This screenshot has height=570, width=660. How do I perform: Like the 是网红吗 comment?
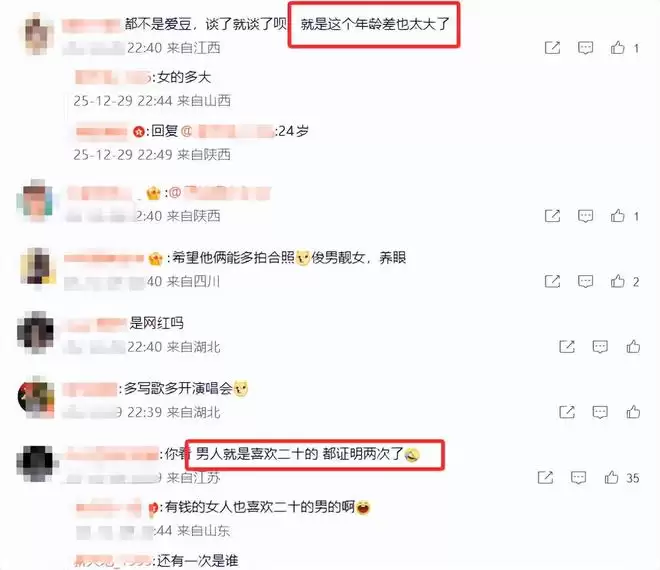click(633, 346)
